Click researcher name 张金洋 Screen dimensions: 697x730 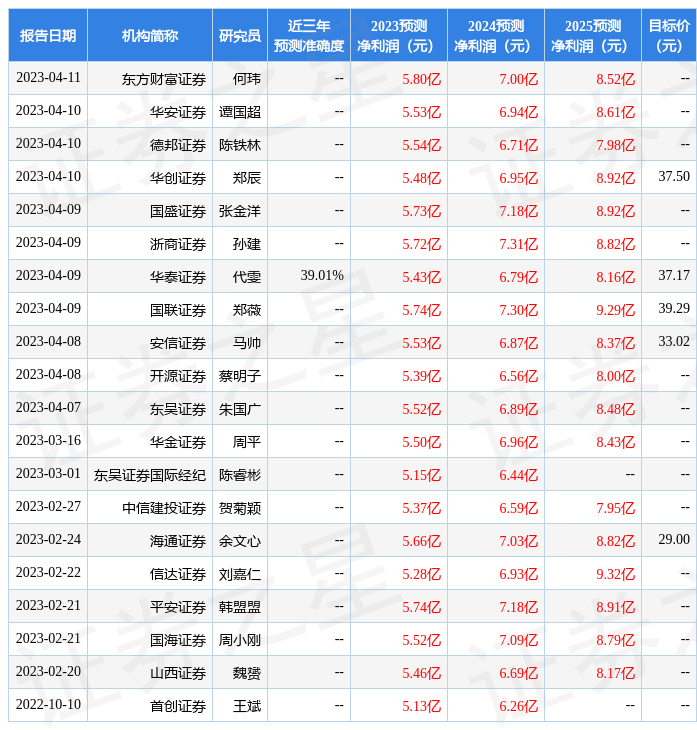[x=240, y=211]
